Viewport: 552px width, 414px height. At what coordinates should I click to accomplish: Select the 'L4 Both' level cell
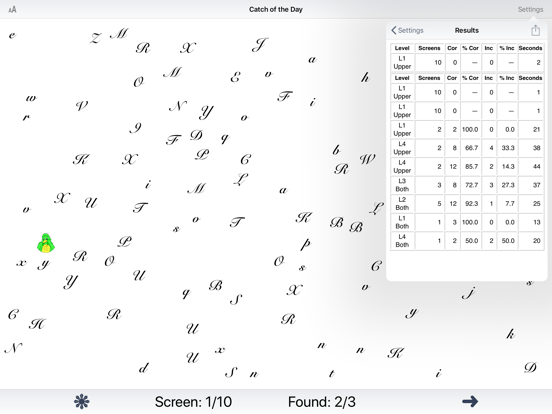point(402,241)
